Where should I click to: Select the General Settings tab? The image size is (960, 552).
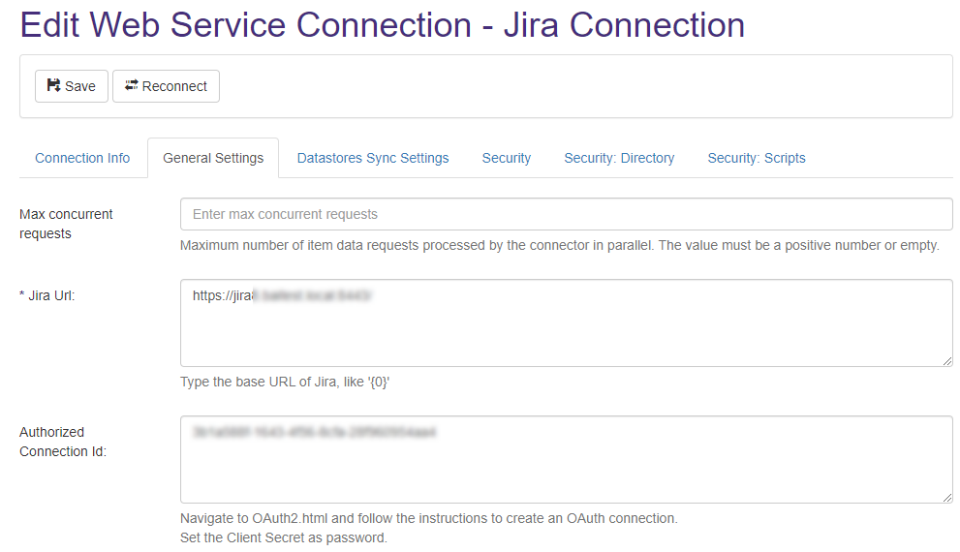pyautogui.click(x=213, y=158)
